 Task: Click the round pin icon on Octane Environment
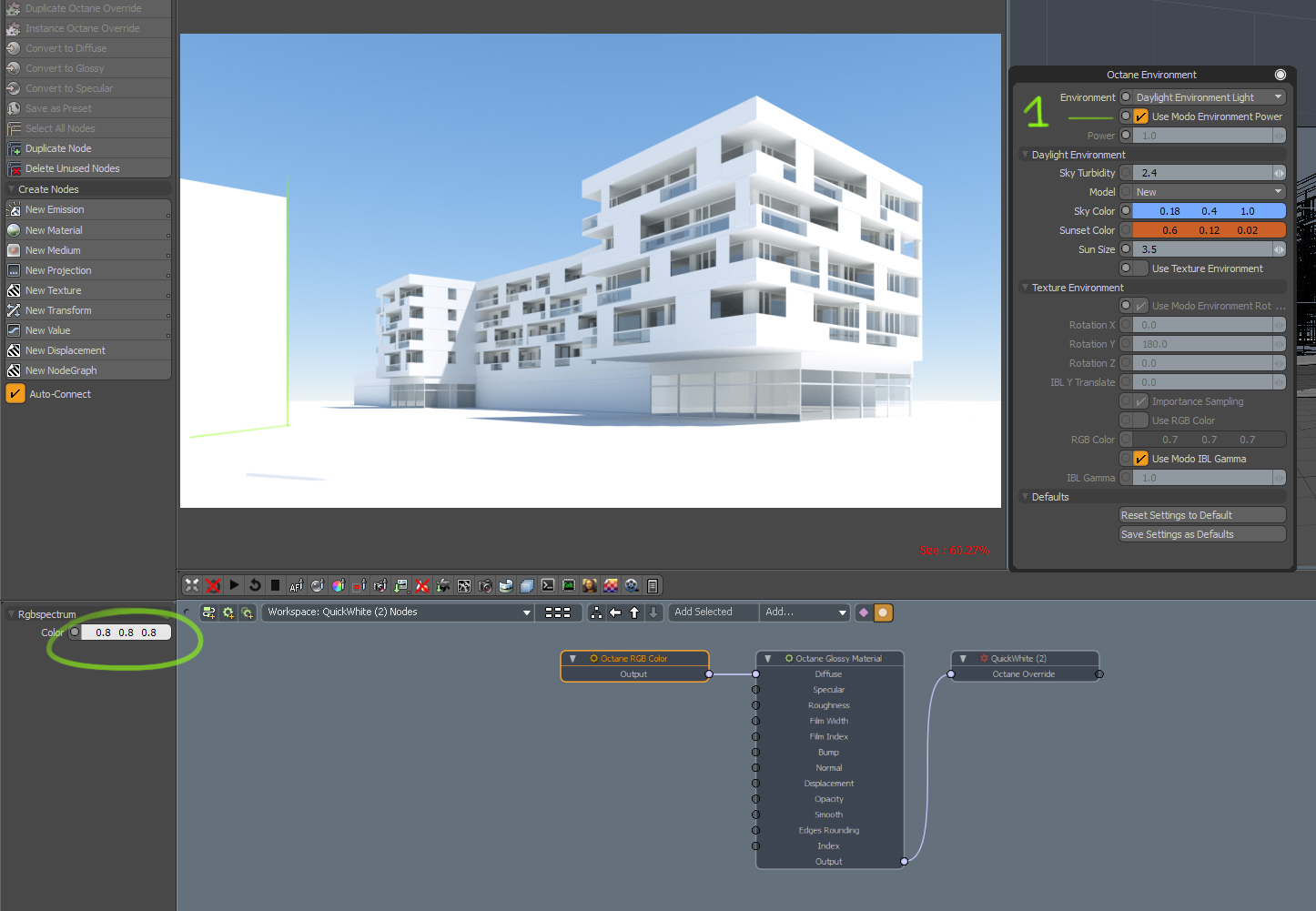1281,75
